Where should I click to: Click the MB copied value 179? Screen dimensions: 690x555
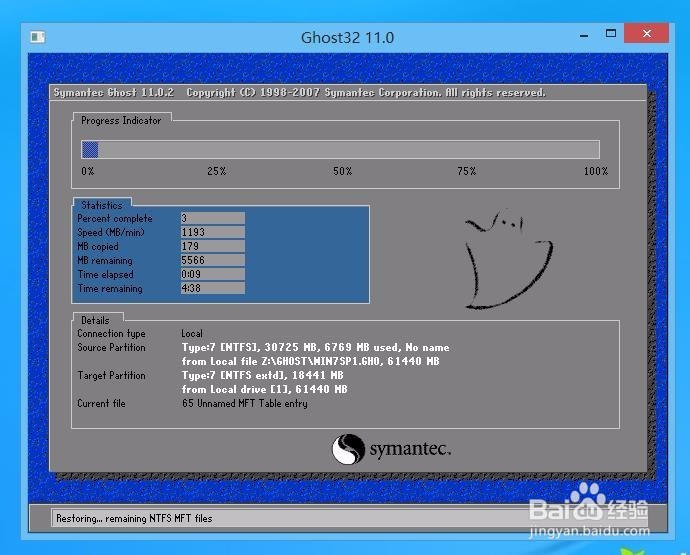coord(213,246)
